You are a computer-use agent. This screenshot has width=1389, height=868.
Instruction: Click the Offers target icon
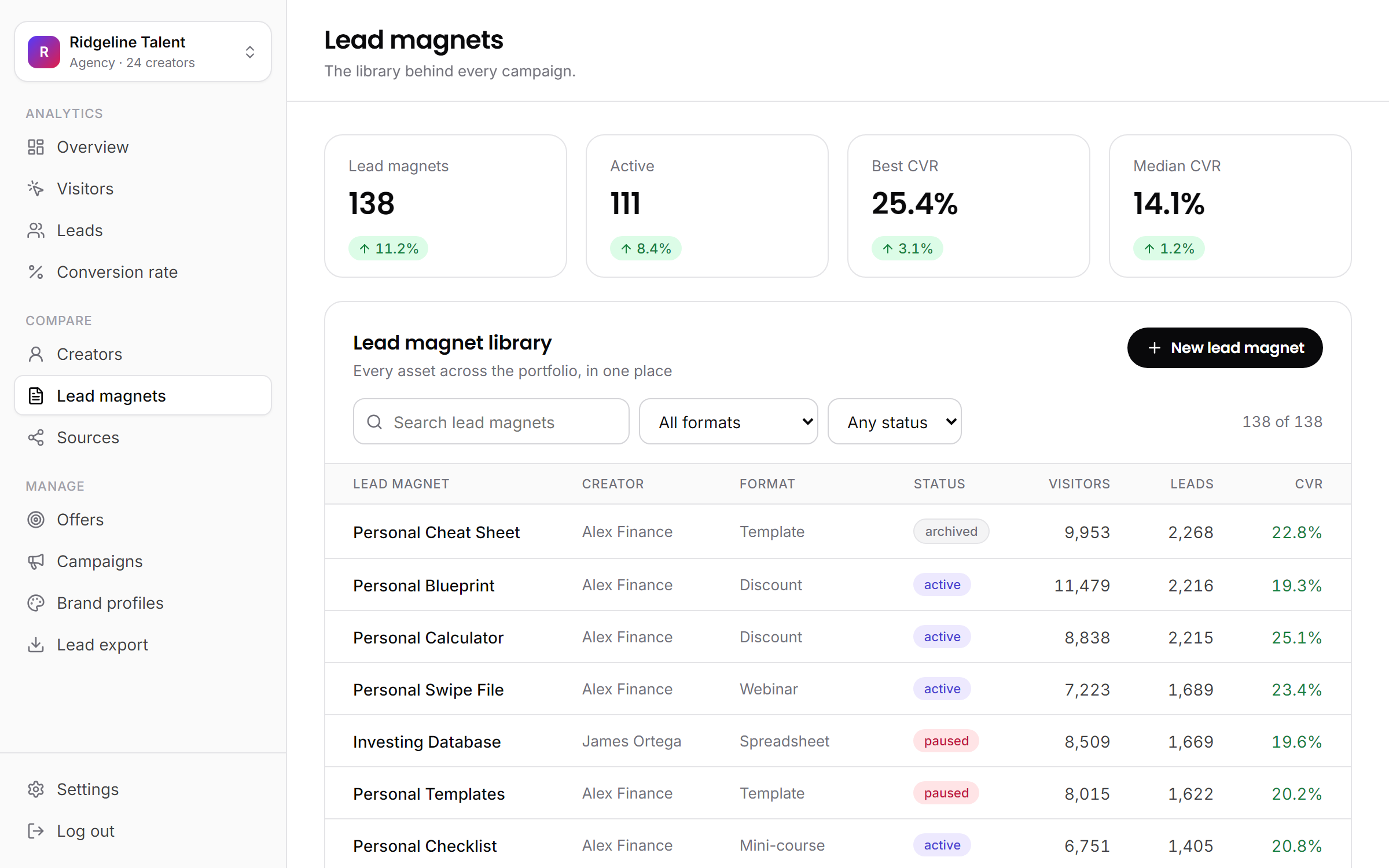(x=36, y=520)
